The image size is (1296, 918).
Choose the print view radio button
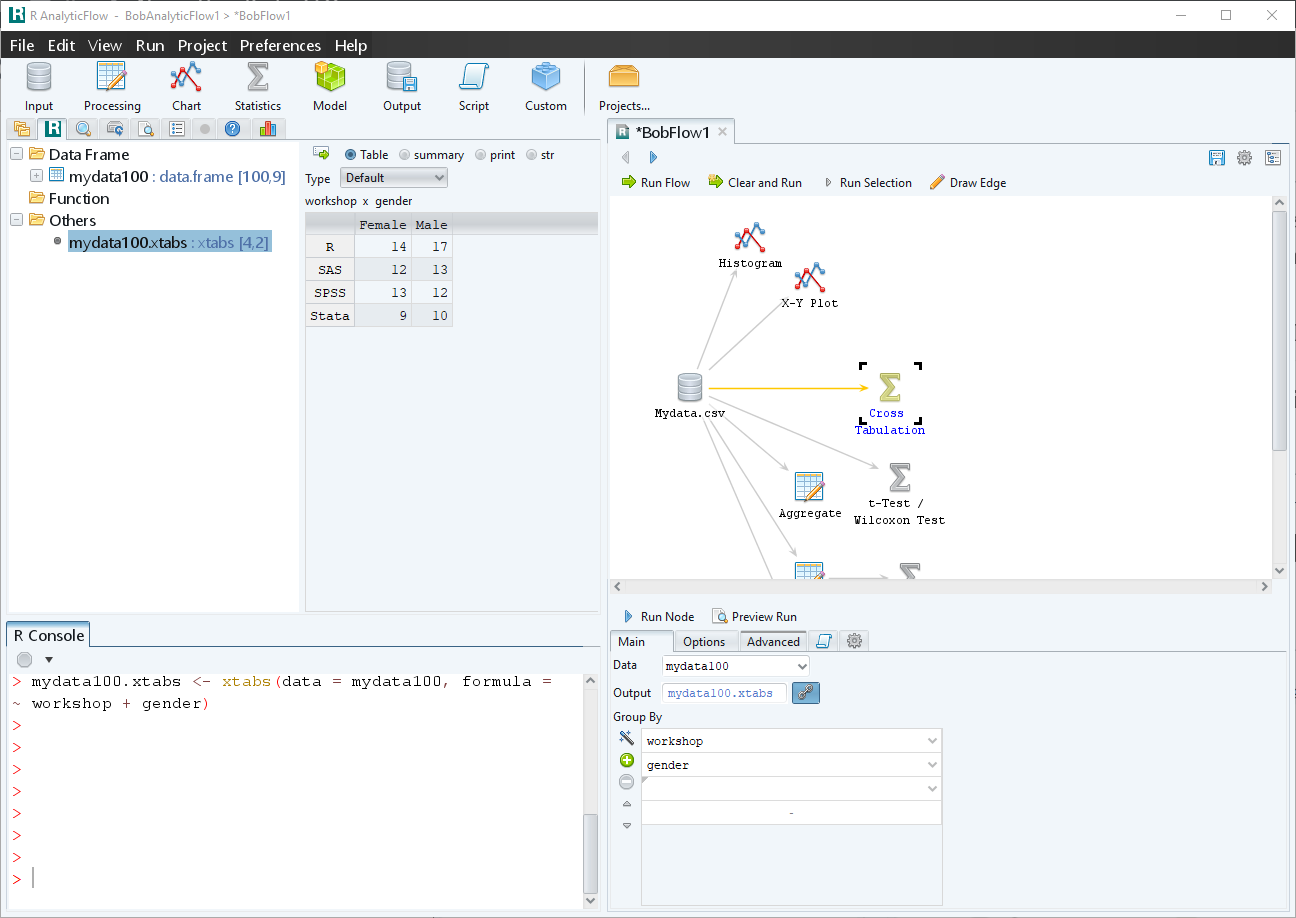pyautogui.click(x=481, y=155)
